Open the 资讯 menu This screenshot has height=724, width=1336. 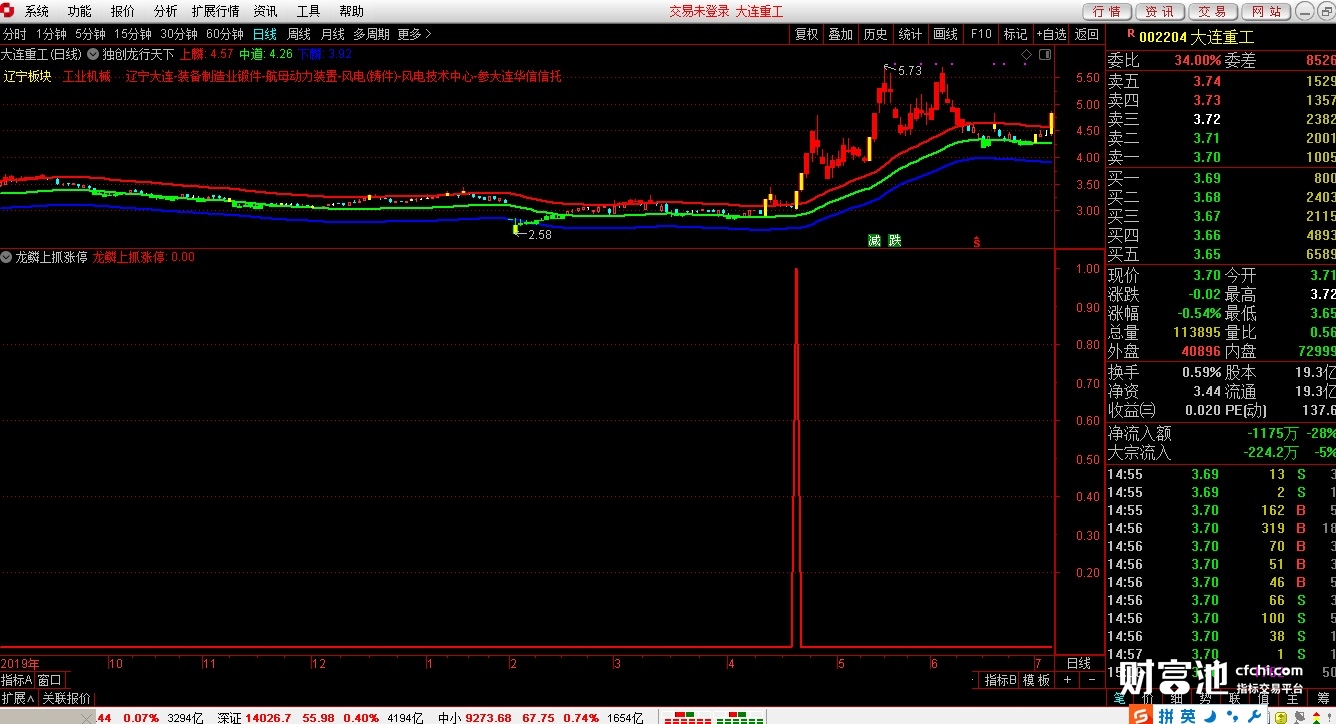pos(266,11)
